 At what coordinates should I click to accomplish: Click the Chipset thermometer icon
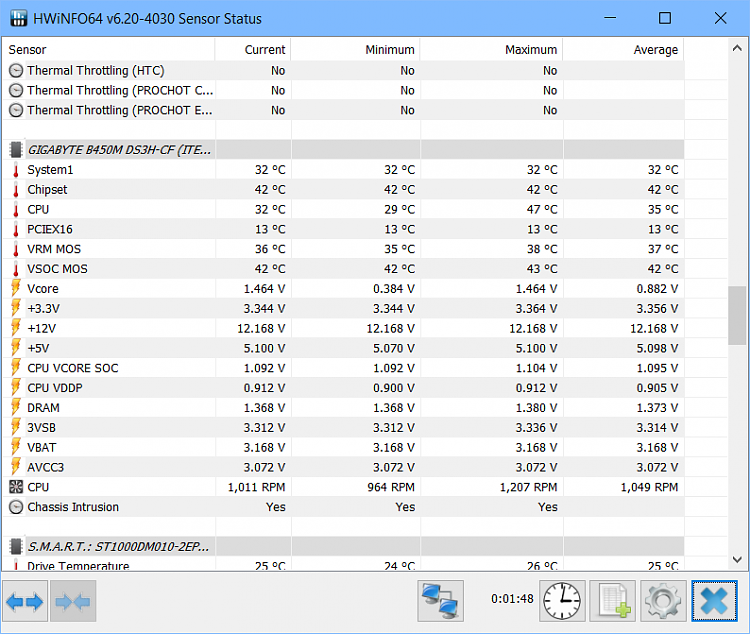click(16, 190)
